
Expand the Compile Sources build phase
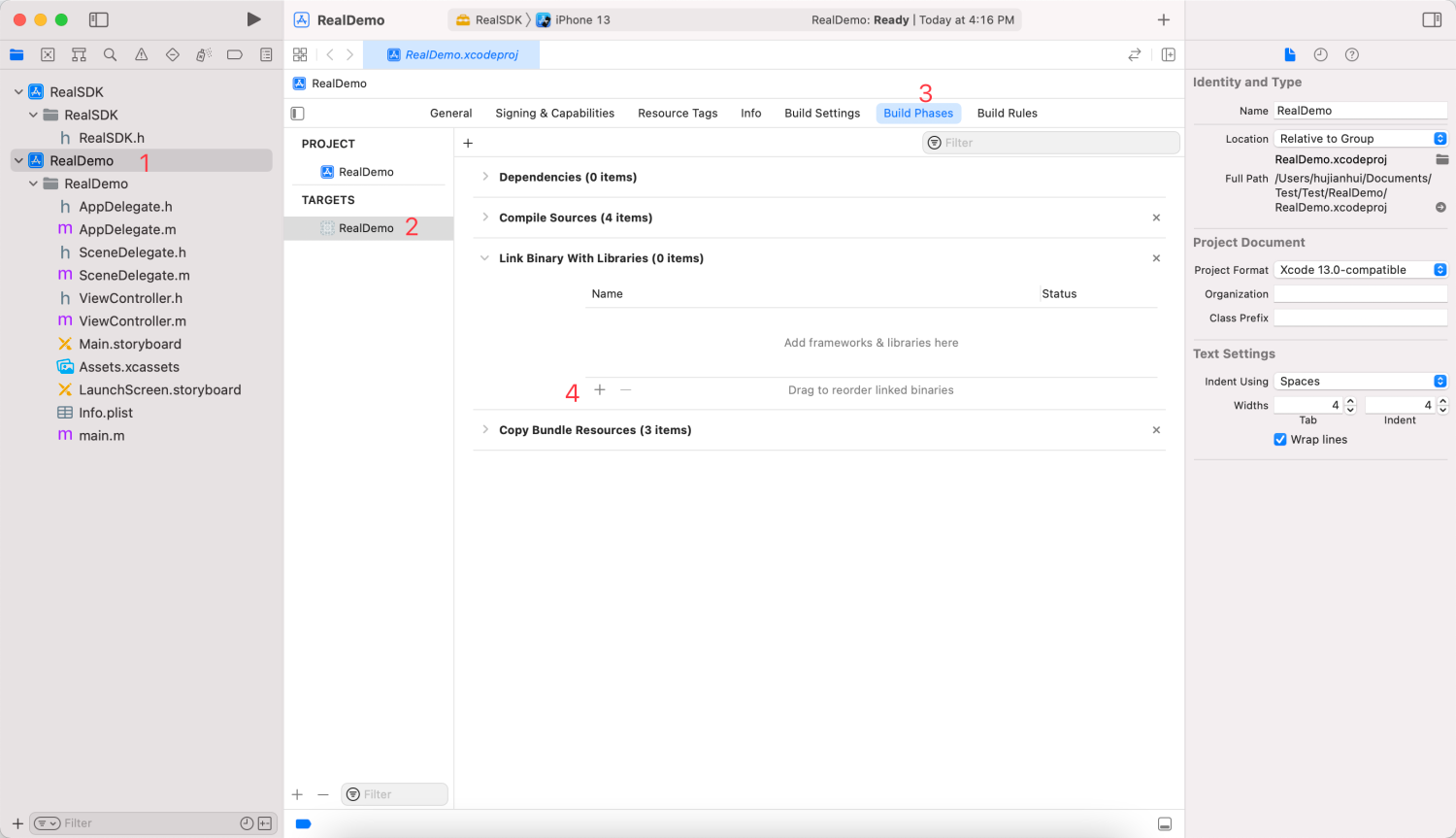485,218
